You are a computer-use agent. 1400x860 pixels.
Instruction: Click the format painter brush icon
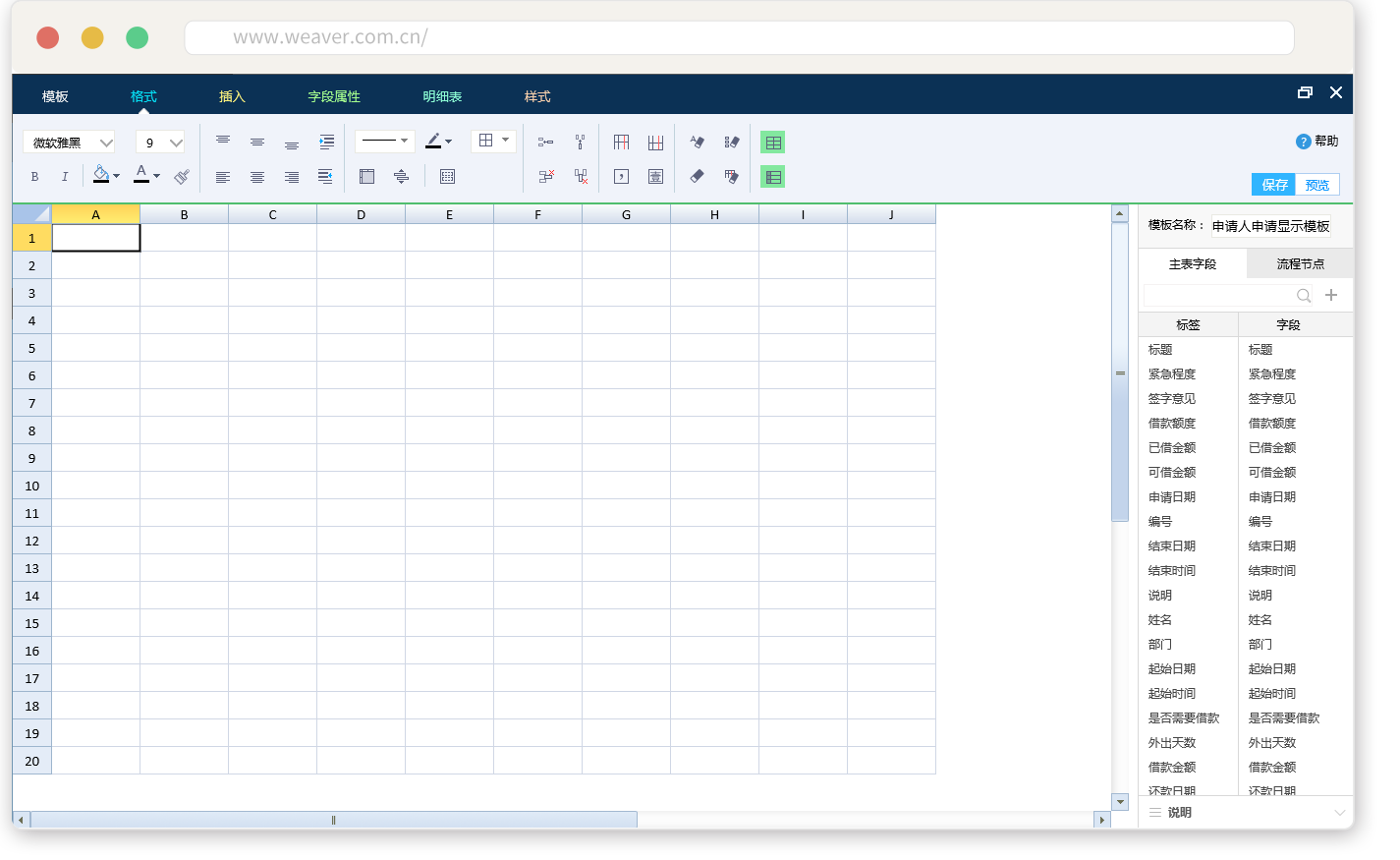(x=182, y=177)
